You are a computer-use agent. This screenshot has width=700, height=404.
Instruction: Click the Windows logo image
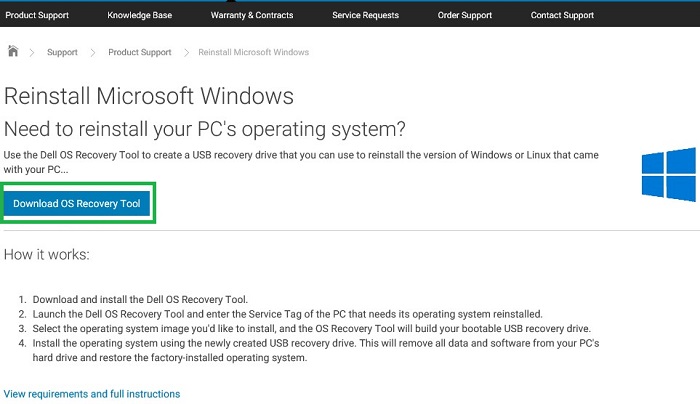(669, 175)
